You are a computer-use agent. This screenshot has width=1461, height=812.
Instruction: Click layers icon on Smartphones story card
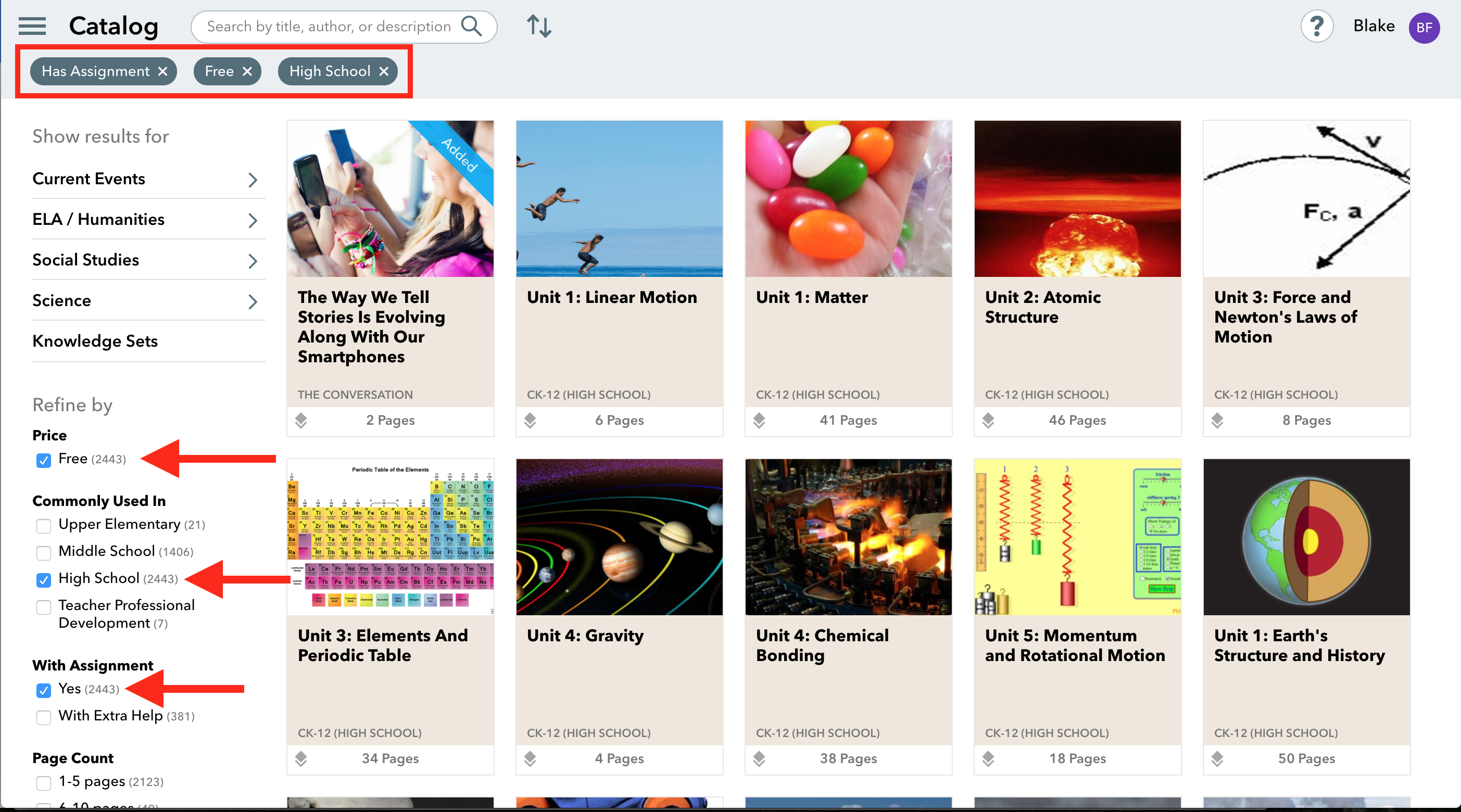coord(301,420)
